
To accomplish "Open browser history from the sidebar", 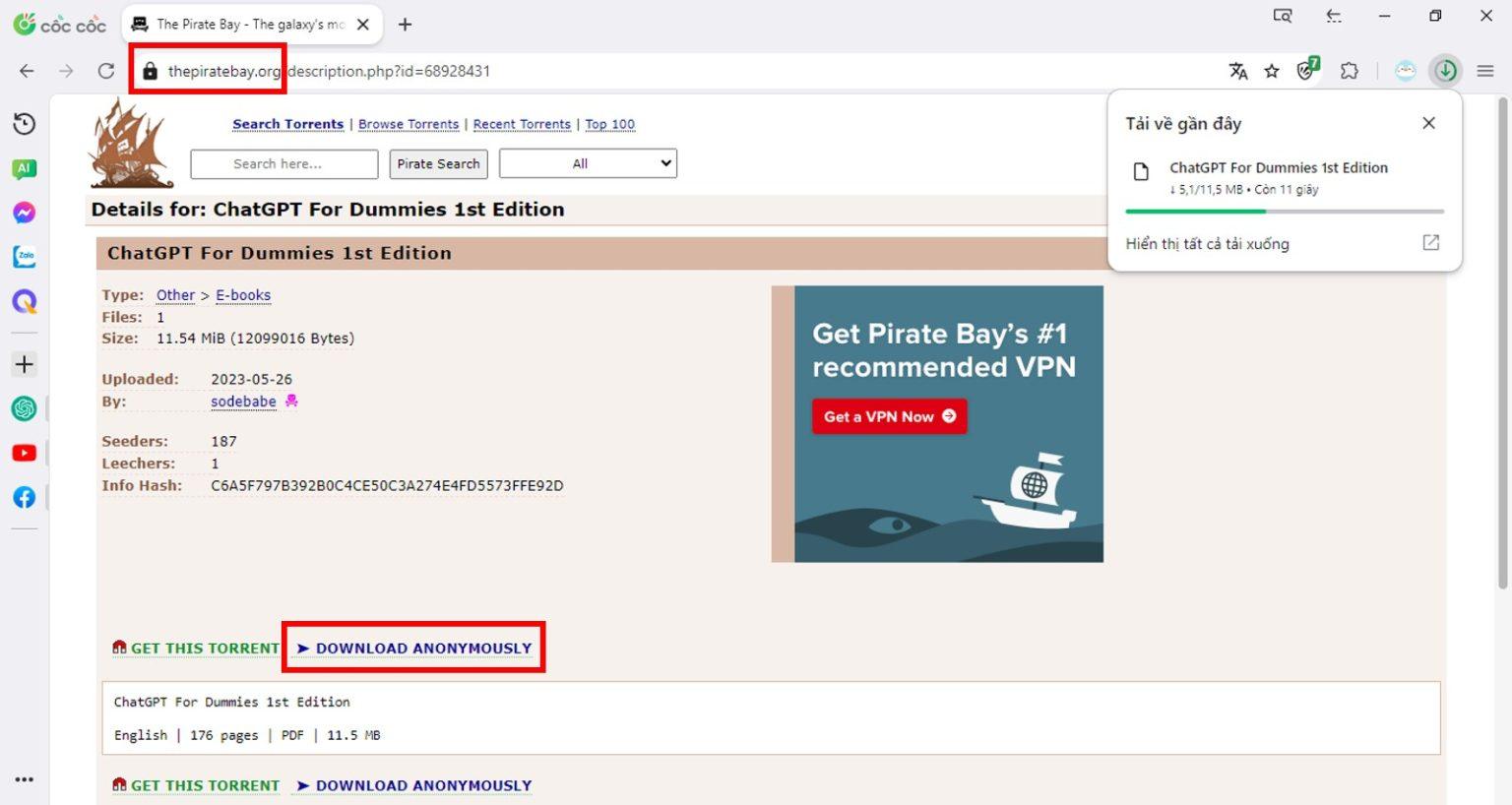I will 25,123.
